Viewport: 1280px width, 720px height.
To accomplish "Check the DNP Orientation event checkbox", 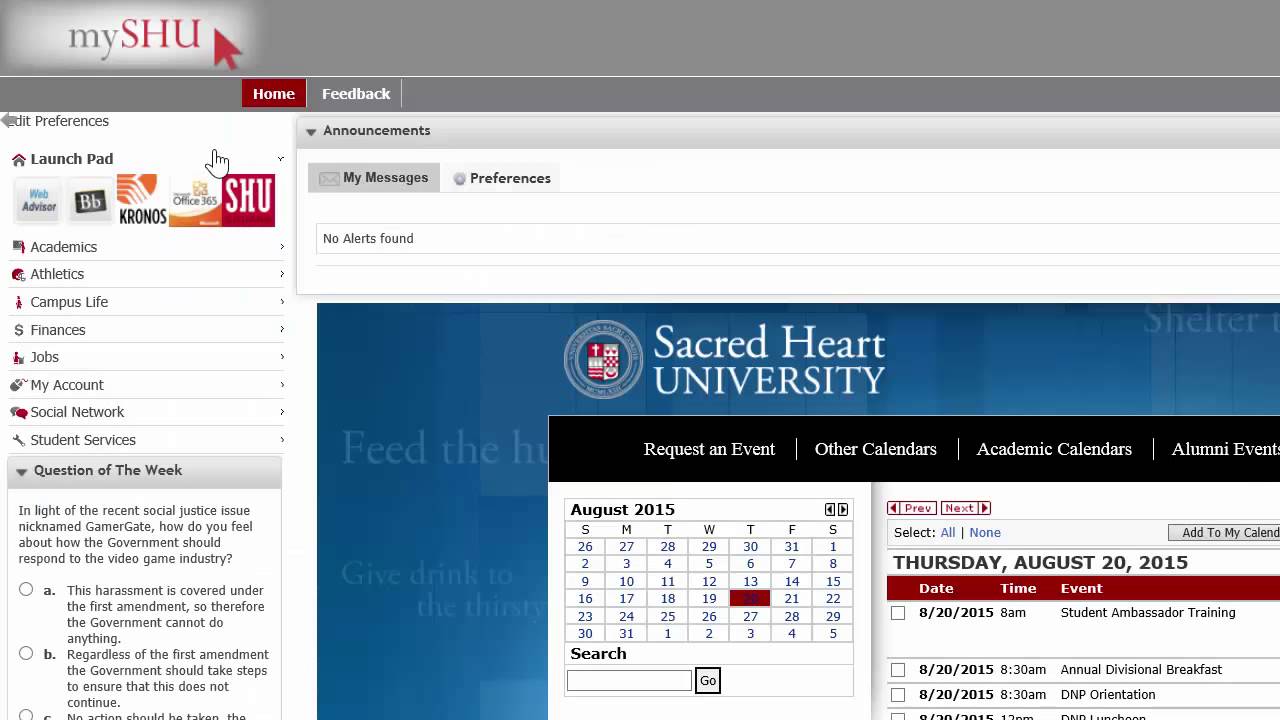I will tap(898, 695).
